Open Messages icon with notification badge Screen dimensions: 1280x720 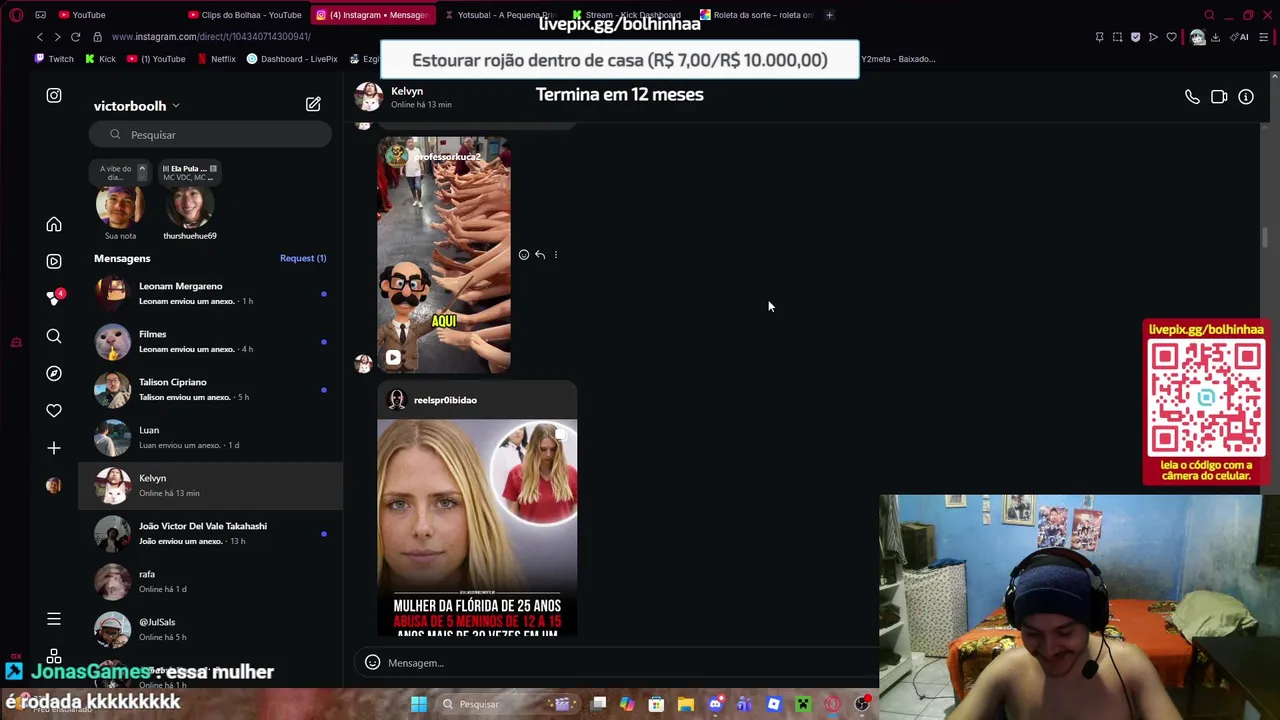(54, 298)
